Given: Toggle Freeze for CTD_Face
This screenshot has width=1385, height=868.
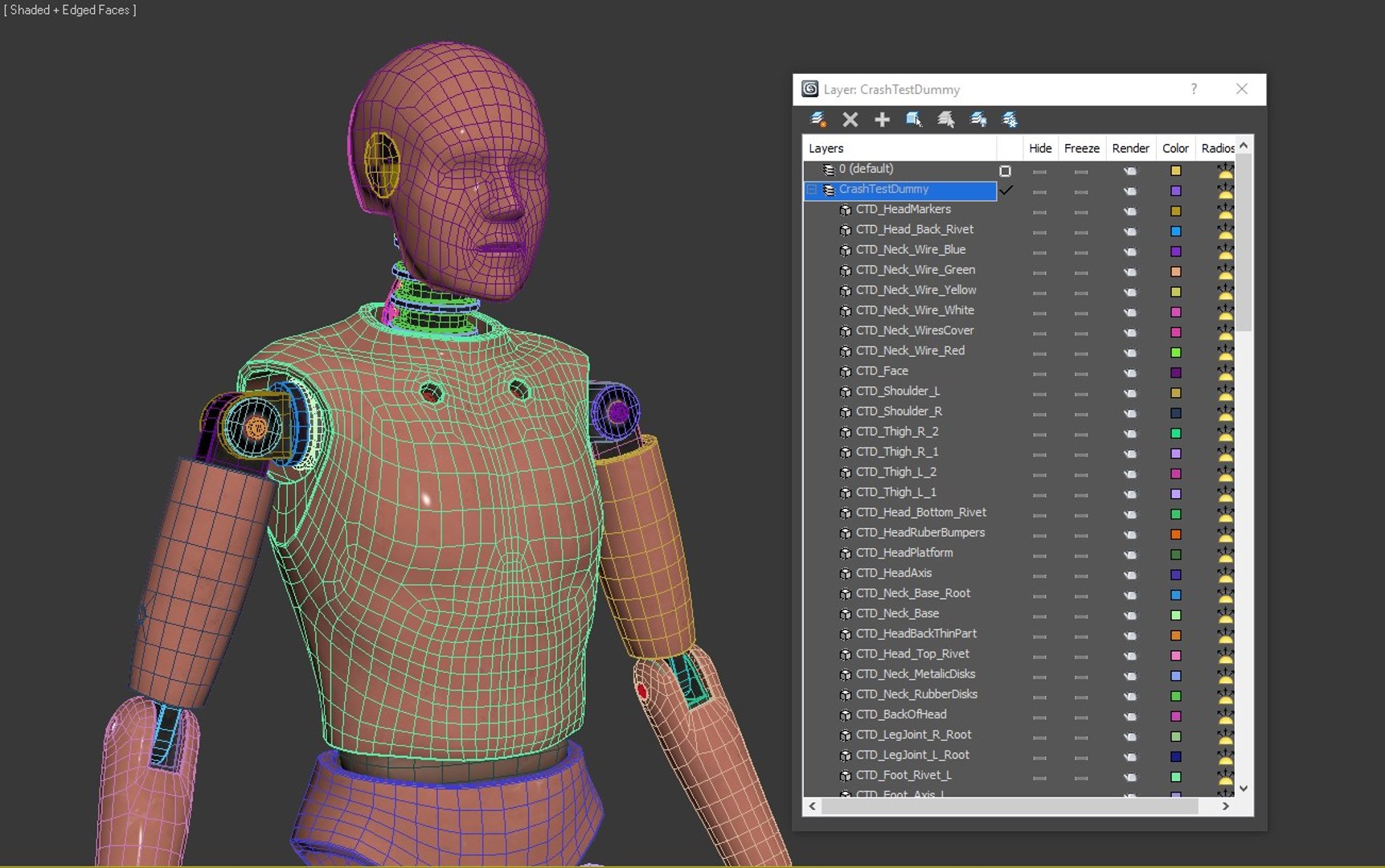Looking at the screenshot, I should (1081, 374).
